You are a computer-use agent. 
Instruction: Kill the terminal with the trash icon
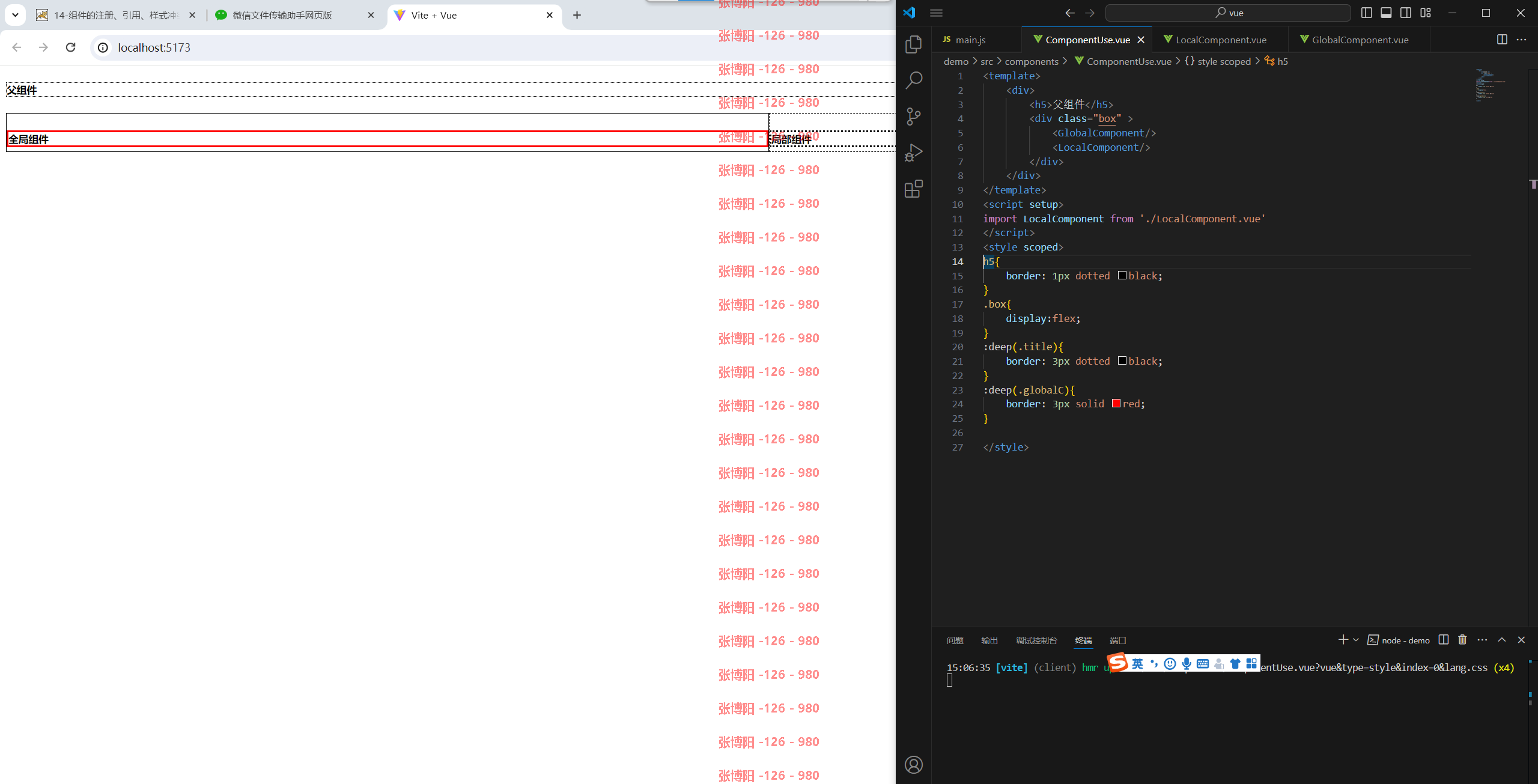click(1463, 640)
